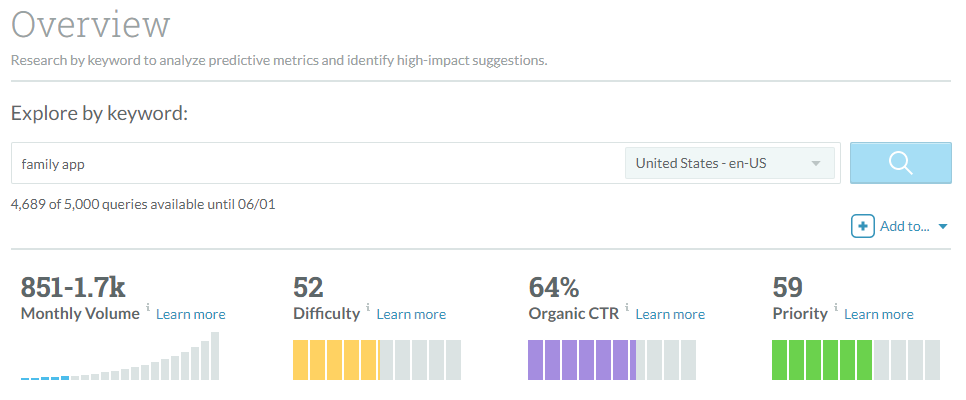Click the 851-1.7k monthly volume value

(73, 287)
